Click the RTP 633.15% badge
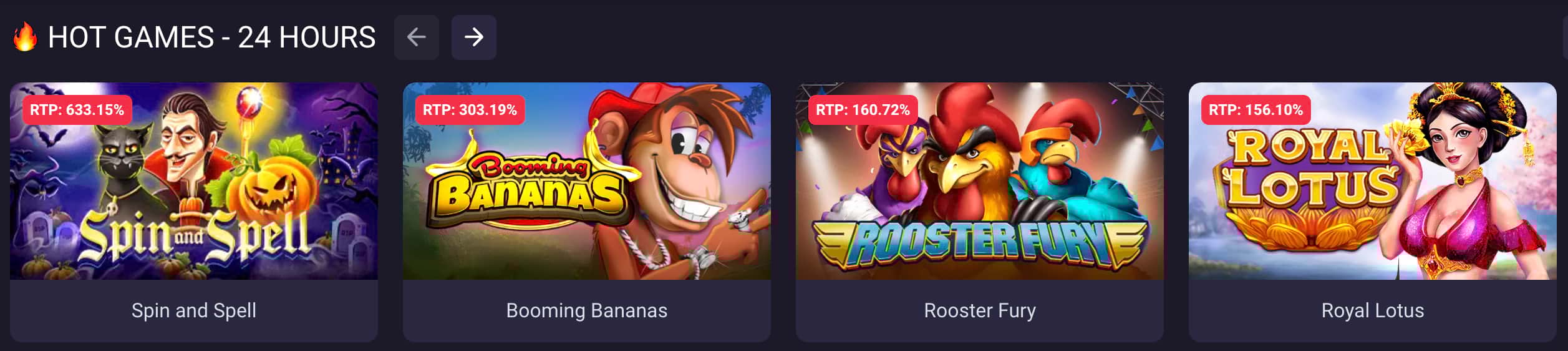Viewport: 1568px width, 351px height. coord(77,110)
